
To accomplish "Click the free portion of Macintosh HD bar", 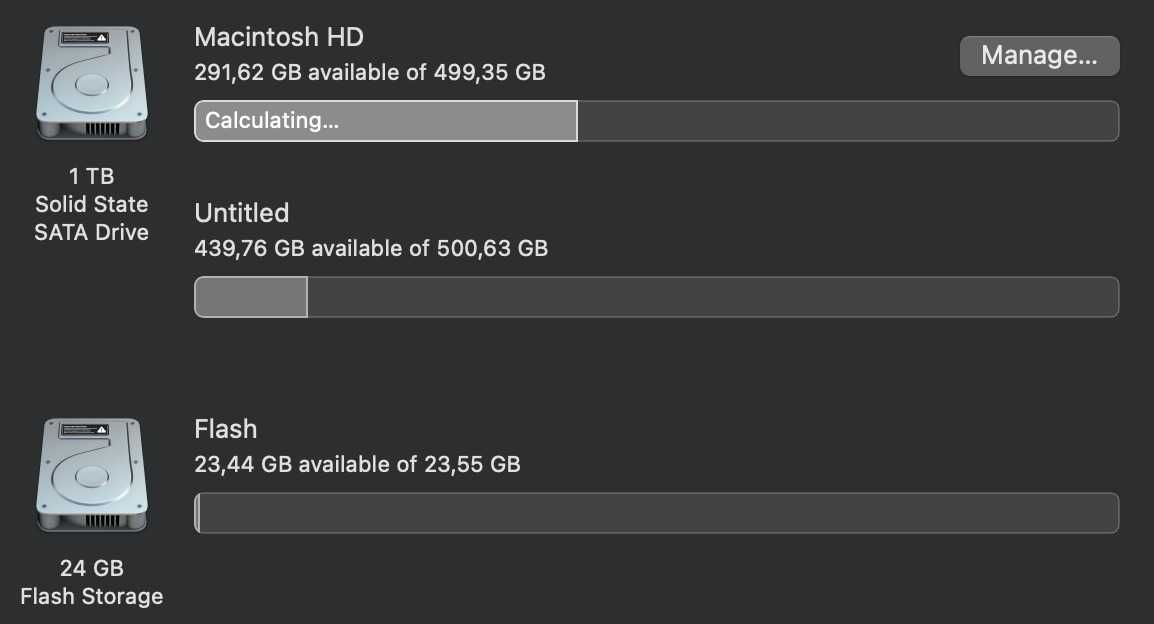I will 849,121.
